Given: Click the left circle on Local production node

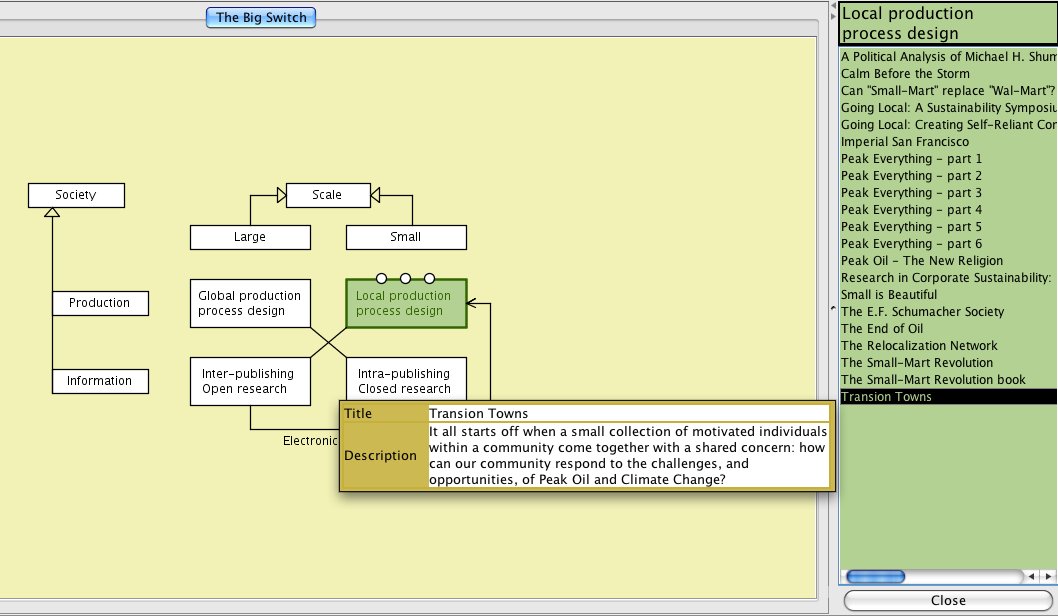Looking at the screenshot, I should pyautogui.click(x=381, y=279).
